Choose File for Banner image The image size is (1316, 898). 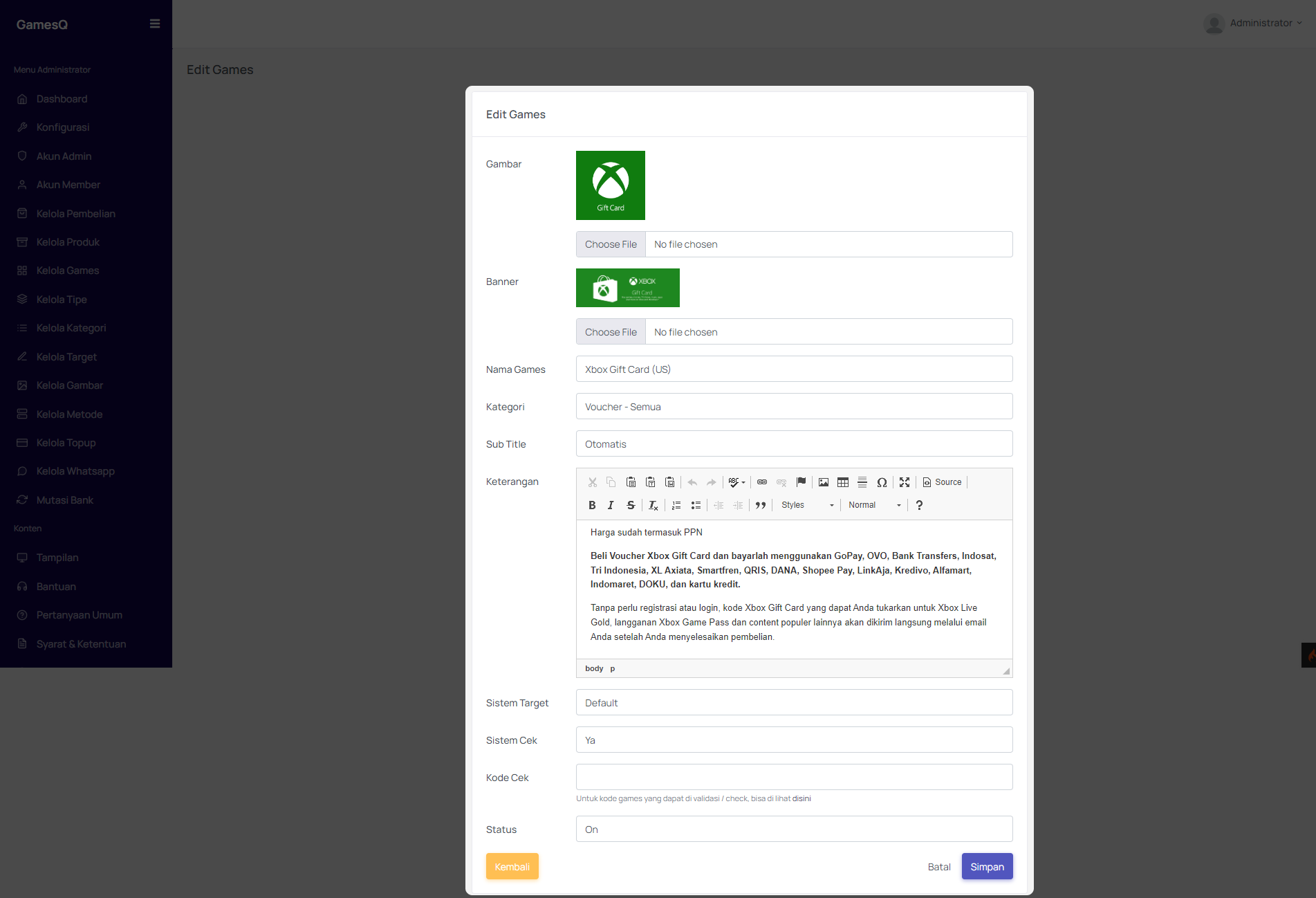point(611,332)
